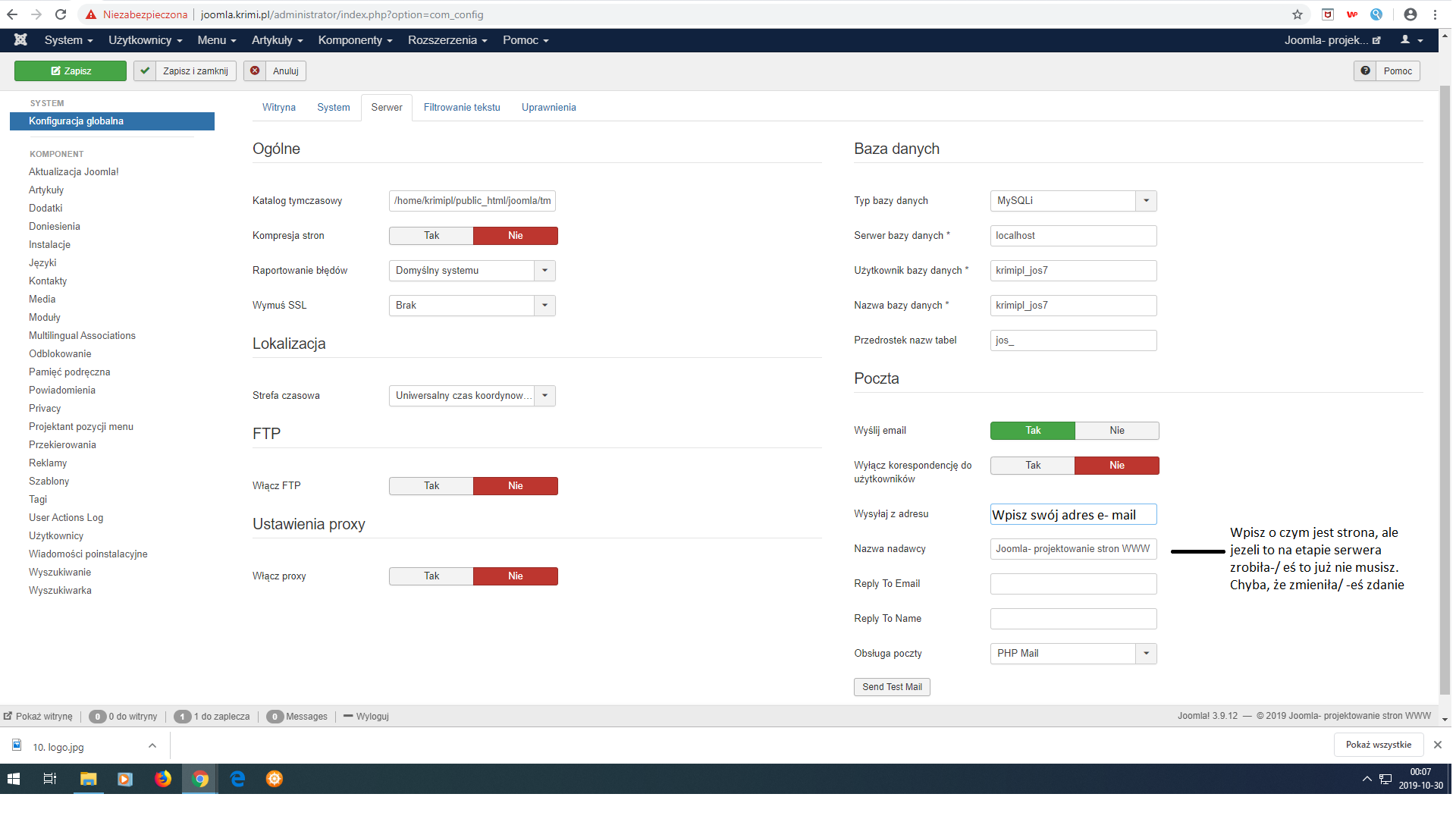
Task: Open Firefox from the taskbar
Action: pyautogui.click(x=163, y=779)
